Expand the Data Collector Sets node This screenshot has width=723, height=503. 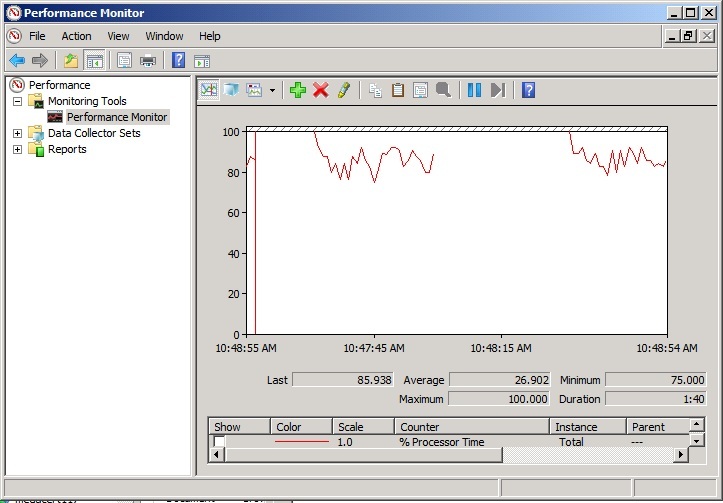point(17,133)
